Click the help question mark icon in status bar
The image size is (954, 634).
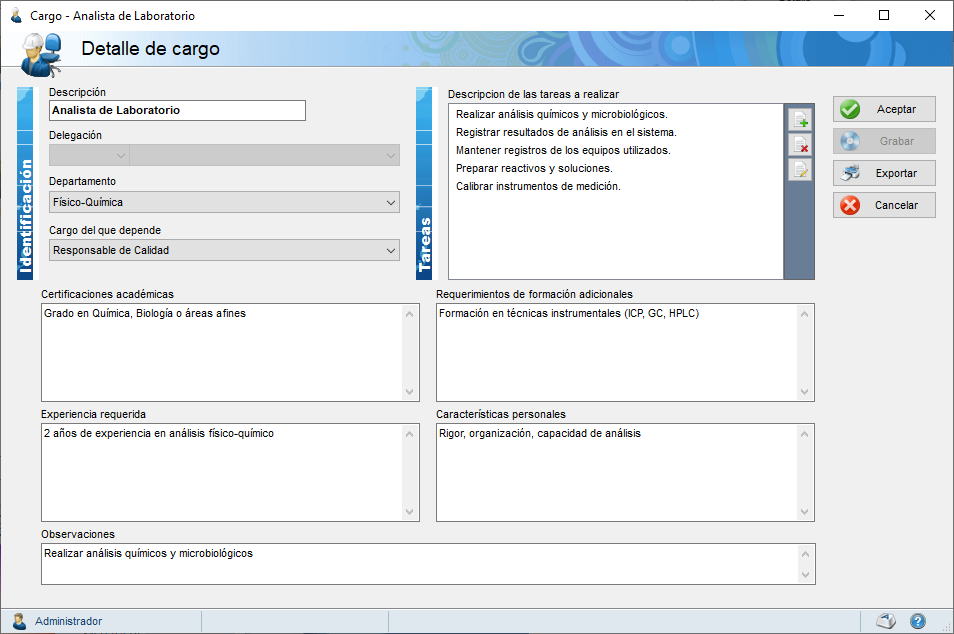pos(917,621)
